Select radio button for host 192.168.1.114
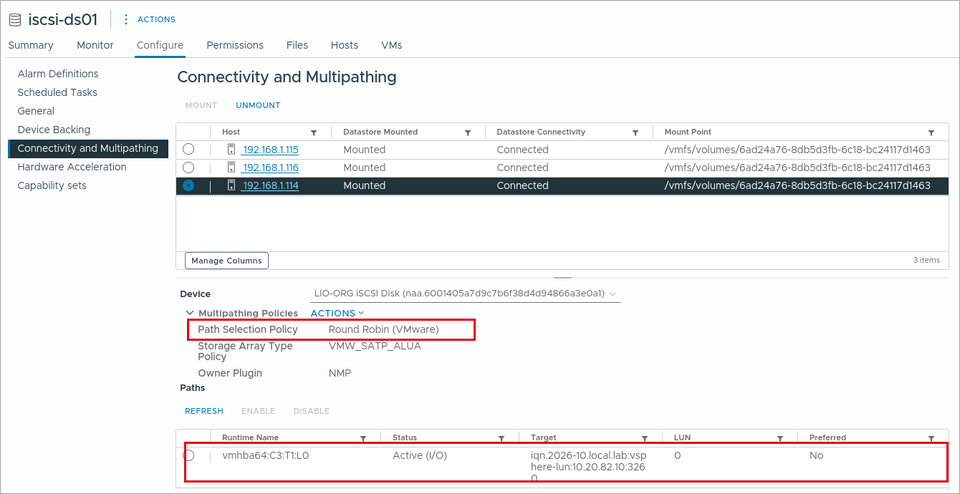960x494 pixels. coord(189,185)
